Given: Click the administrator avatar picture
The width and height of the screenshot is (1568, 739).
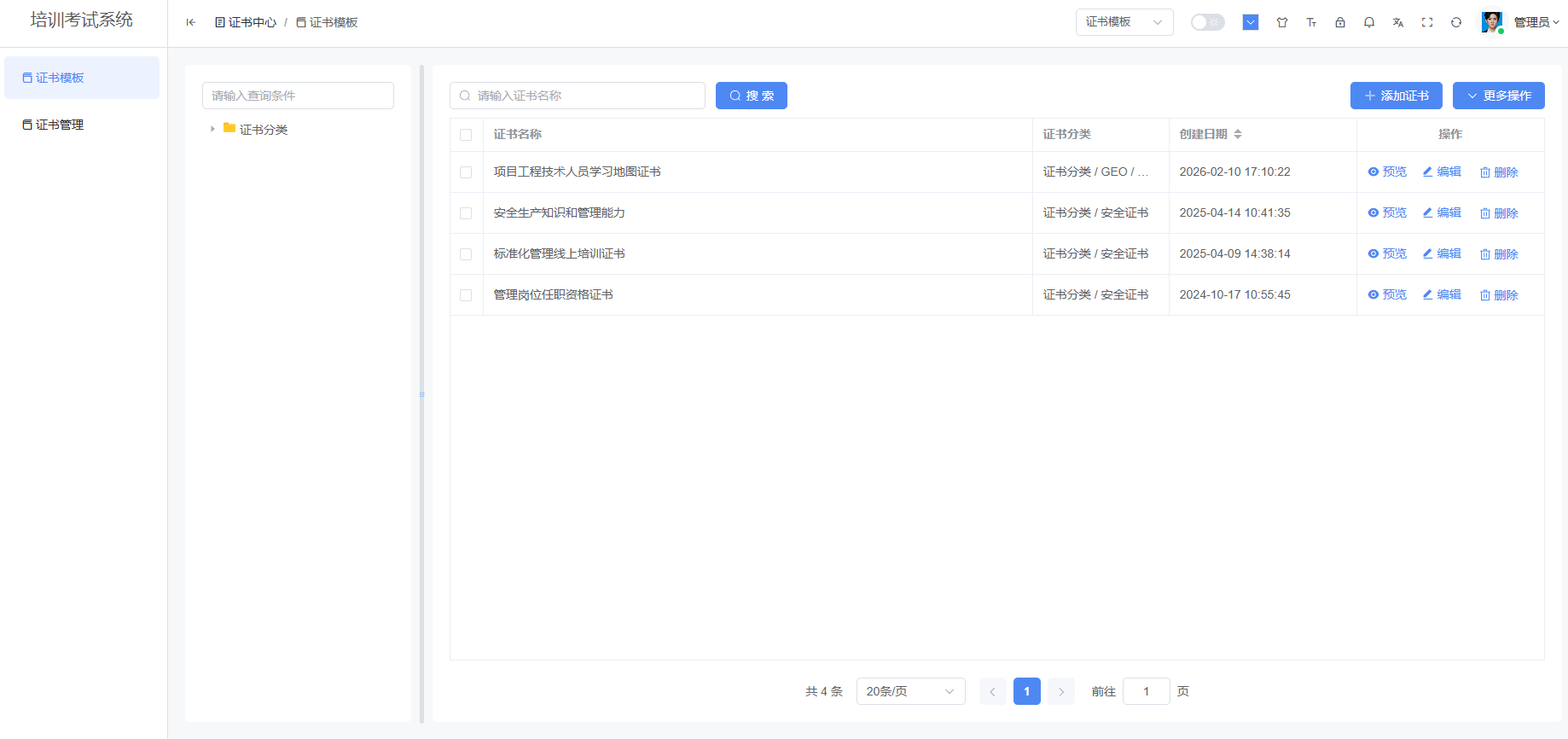Looking at the screenshot, I should coord(1492,22).
